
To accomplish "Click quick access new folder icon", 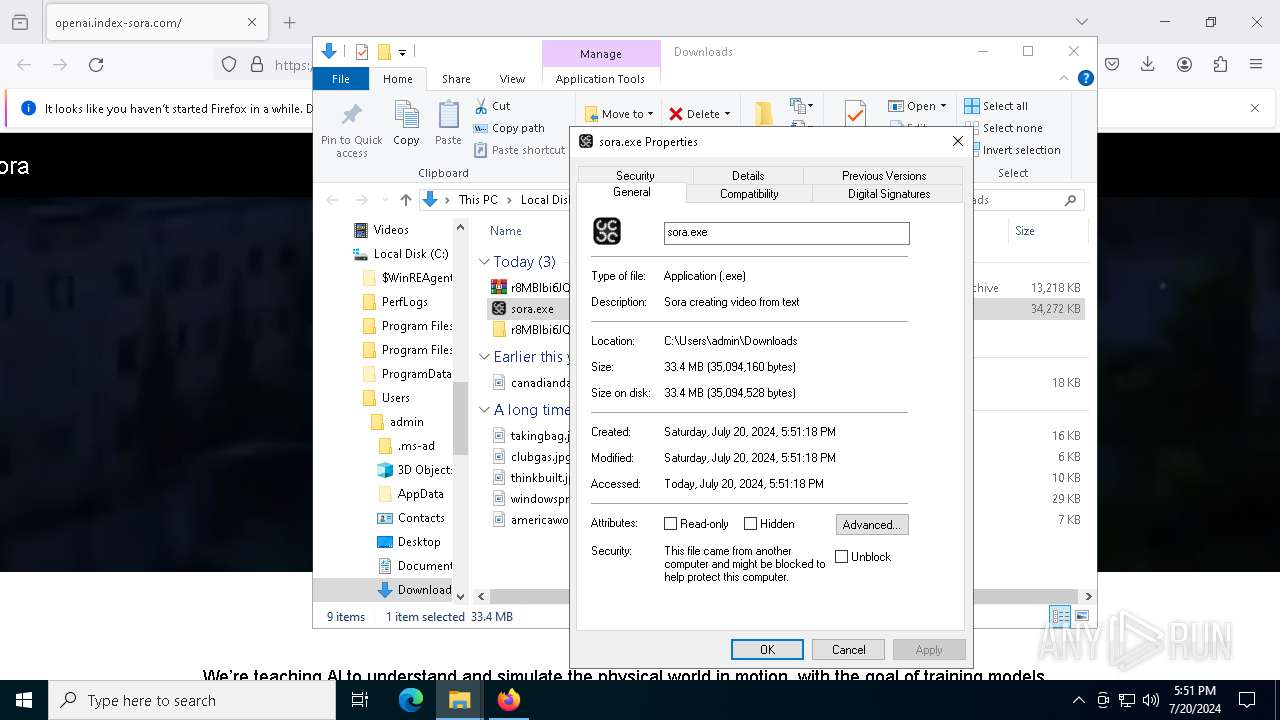I will tap(383, 52).
